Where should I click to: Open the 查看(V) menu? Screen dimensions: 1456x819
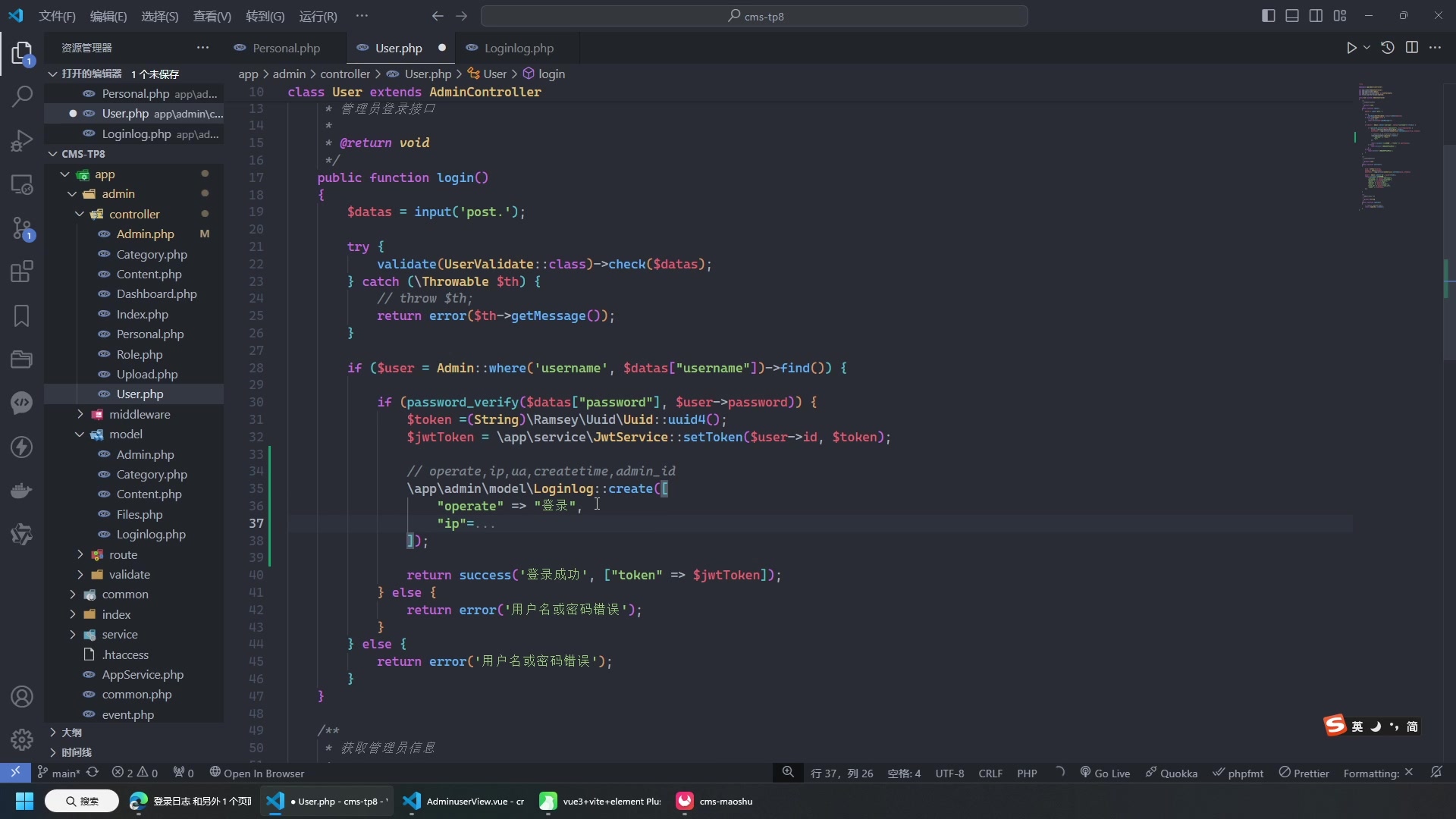211,16
